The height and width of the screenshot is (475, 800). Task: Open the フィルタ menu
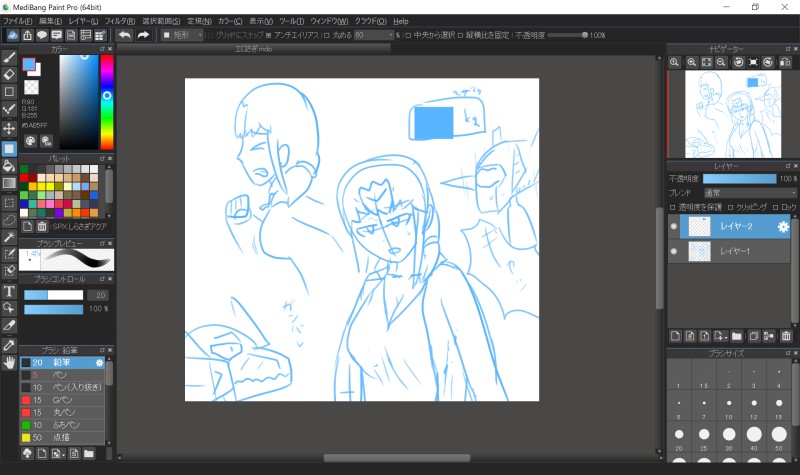119,20
